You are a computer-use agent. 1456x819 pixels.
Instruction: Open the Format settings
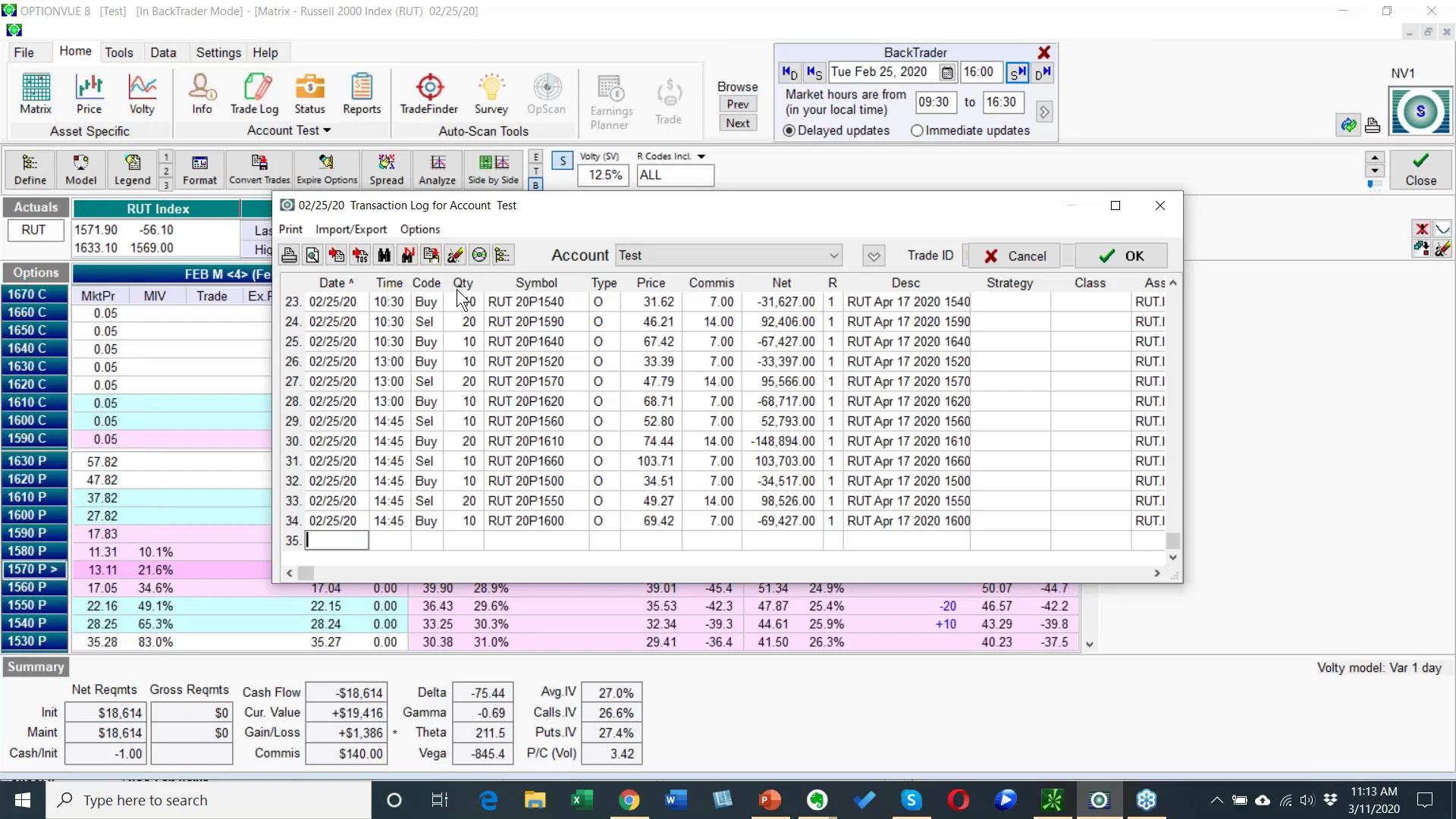coord(199,170)
